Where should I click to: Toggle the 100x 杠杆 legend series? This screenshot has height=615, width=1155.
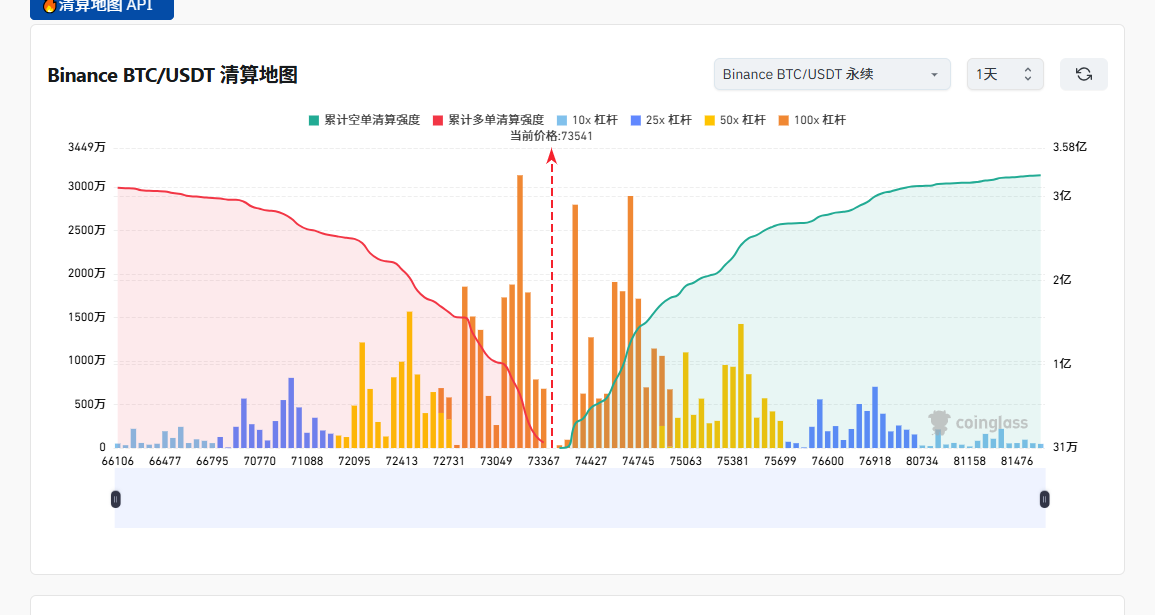tap(812, 120)
